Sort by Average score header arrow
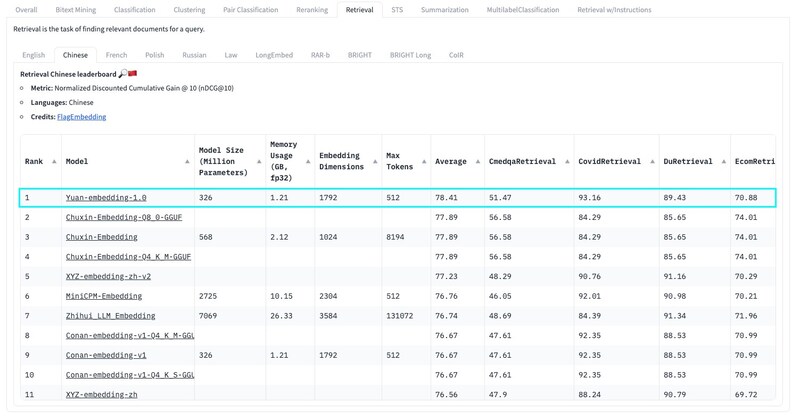 coord(478,161)
